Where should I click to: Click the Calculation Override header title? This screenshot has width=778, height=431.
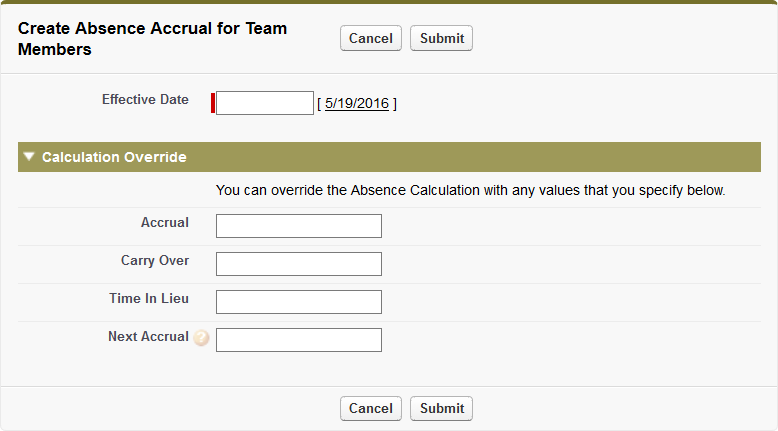pyautogui.click(x=114, y=157)
